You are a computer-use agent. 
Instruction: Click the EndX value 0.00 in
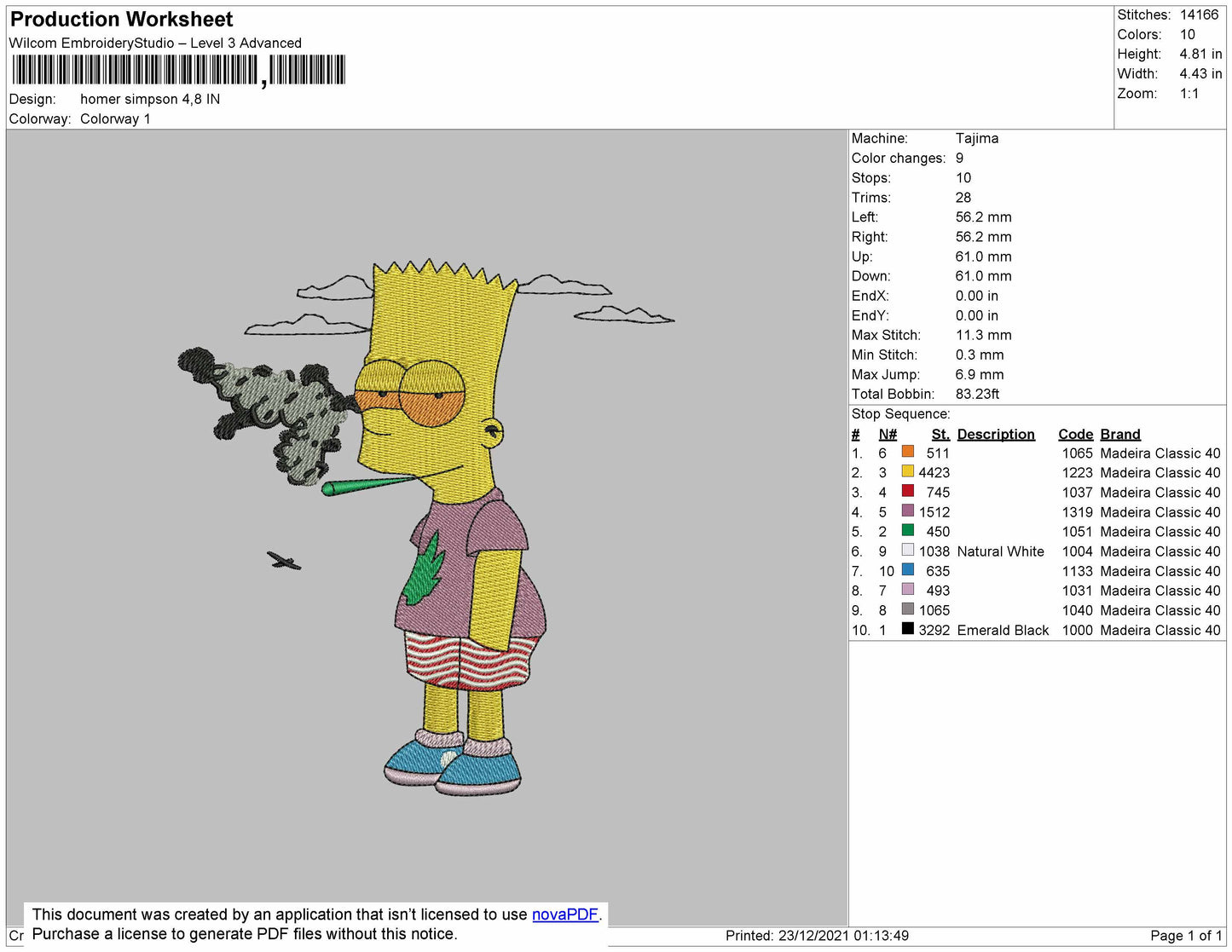(976, 296)
